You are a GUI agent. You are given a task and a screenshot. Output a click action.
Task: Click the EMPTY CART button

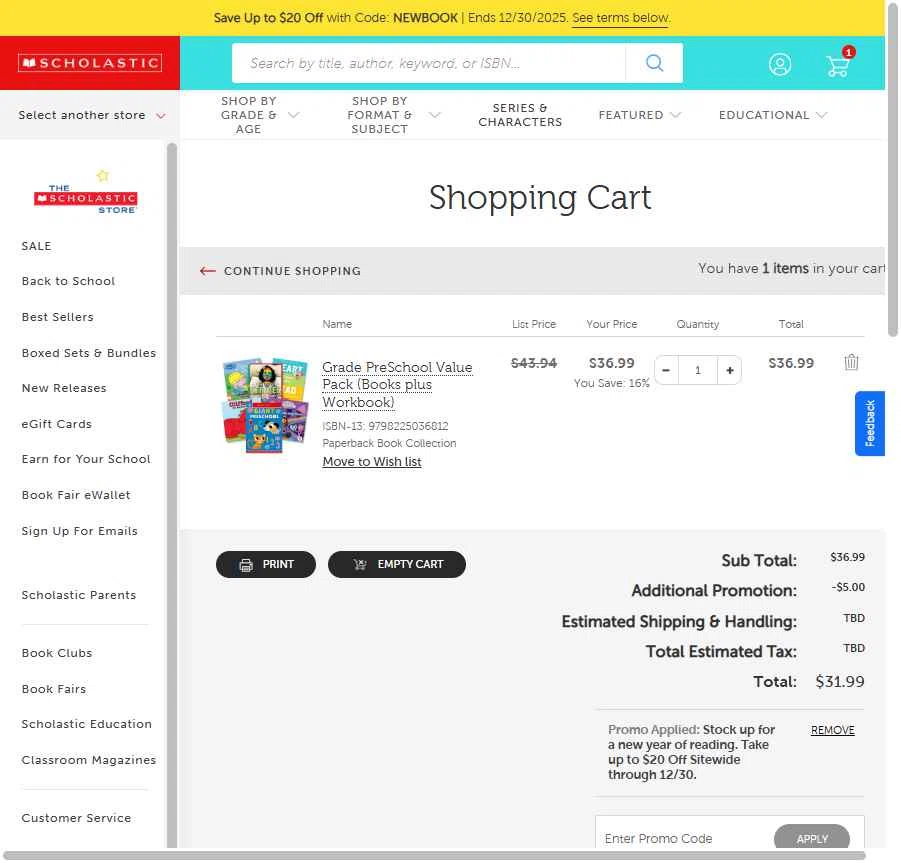396,564
